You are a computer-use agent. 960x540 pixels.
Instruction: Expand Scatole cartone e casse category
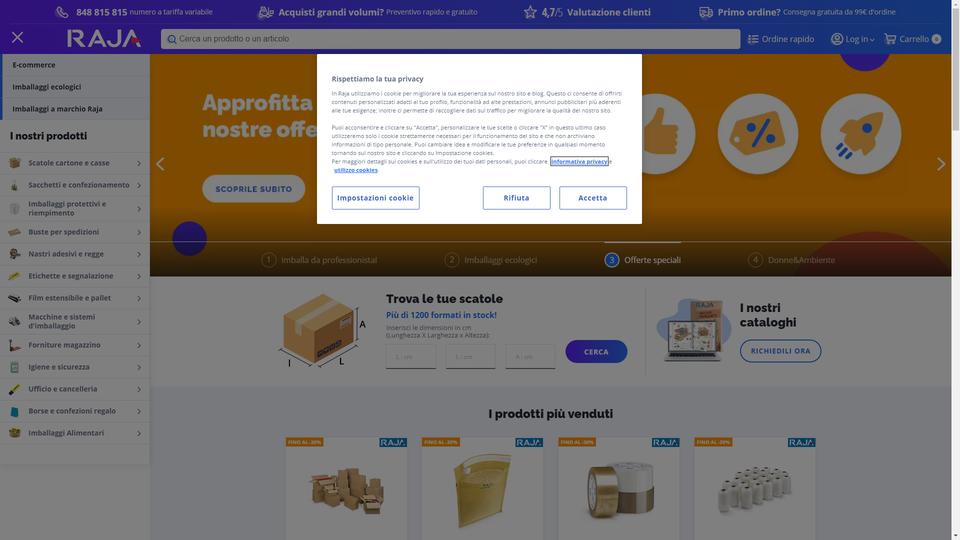click(75, 163)
